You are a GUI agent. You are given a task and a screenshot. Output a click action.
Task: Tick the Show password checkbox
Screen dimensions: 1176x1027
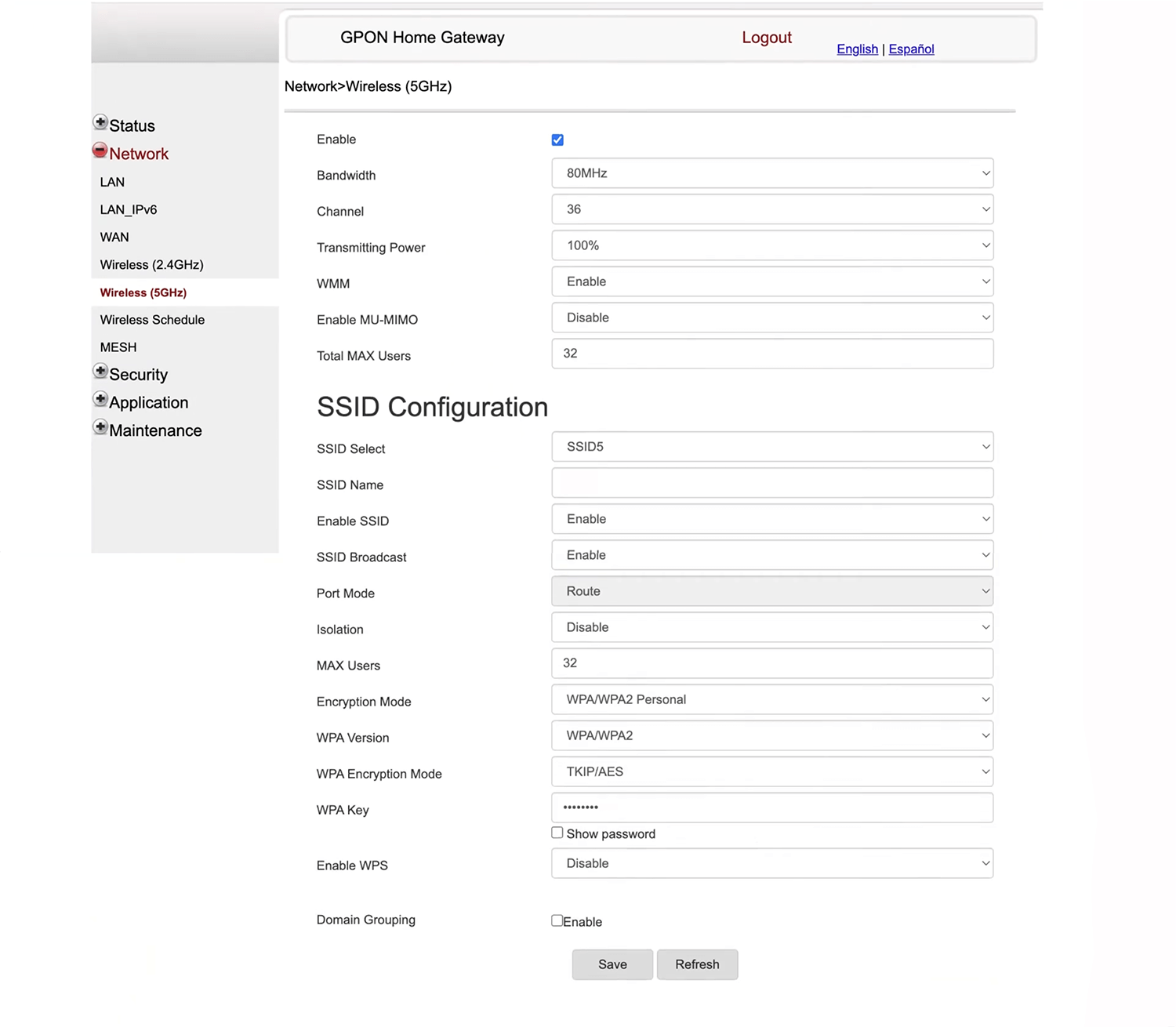pos(557,833)
